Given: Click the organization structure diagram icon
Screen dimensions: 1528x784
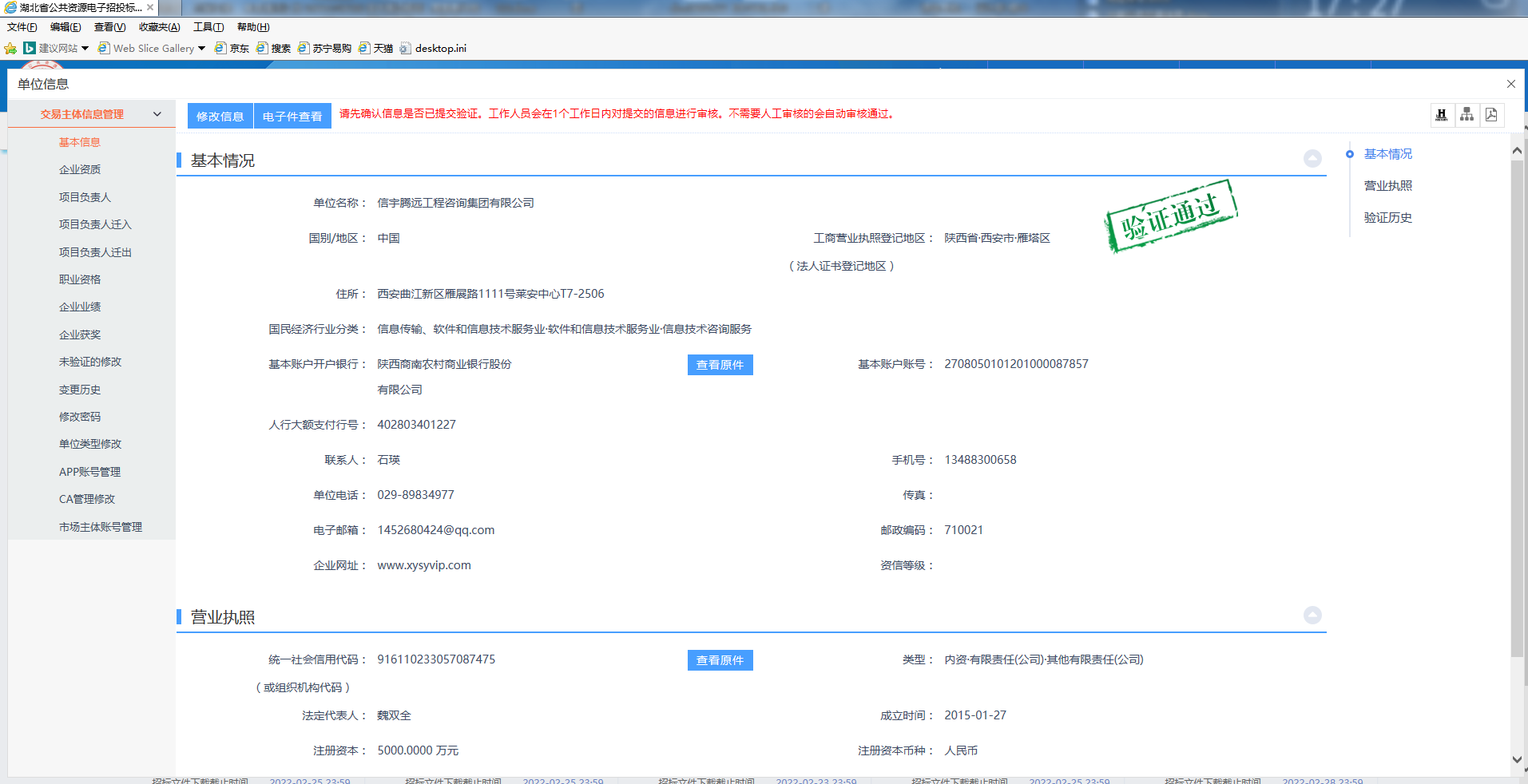Looking at the screenshot, I should coord(1466,115).
